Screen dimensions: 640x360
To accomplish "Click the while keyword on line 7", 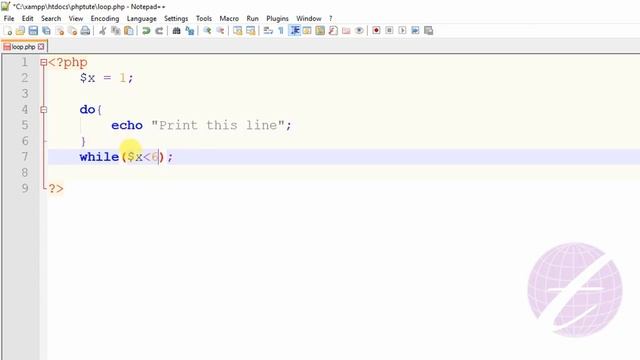I will pos(99,157).
